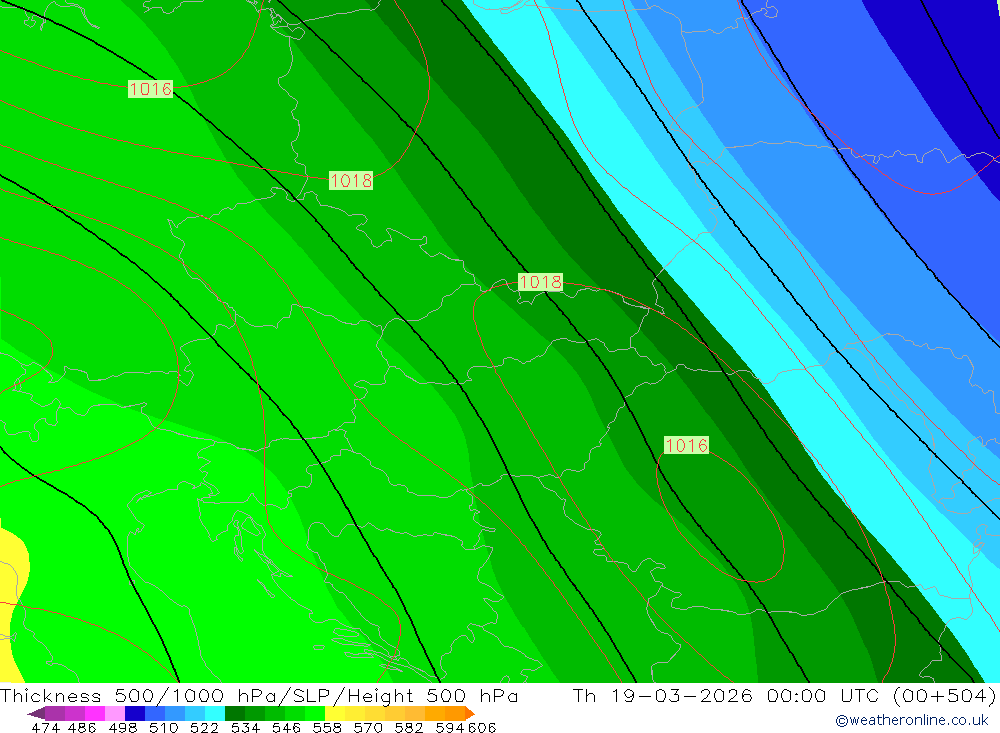Click the 1016 isobar label in the lower-right map area

686,445
